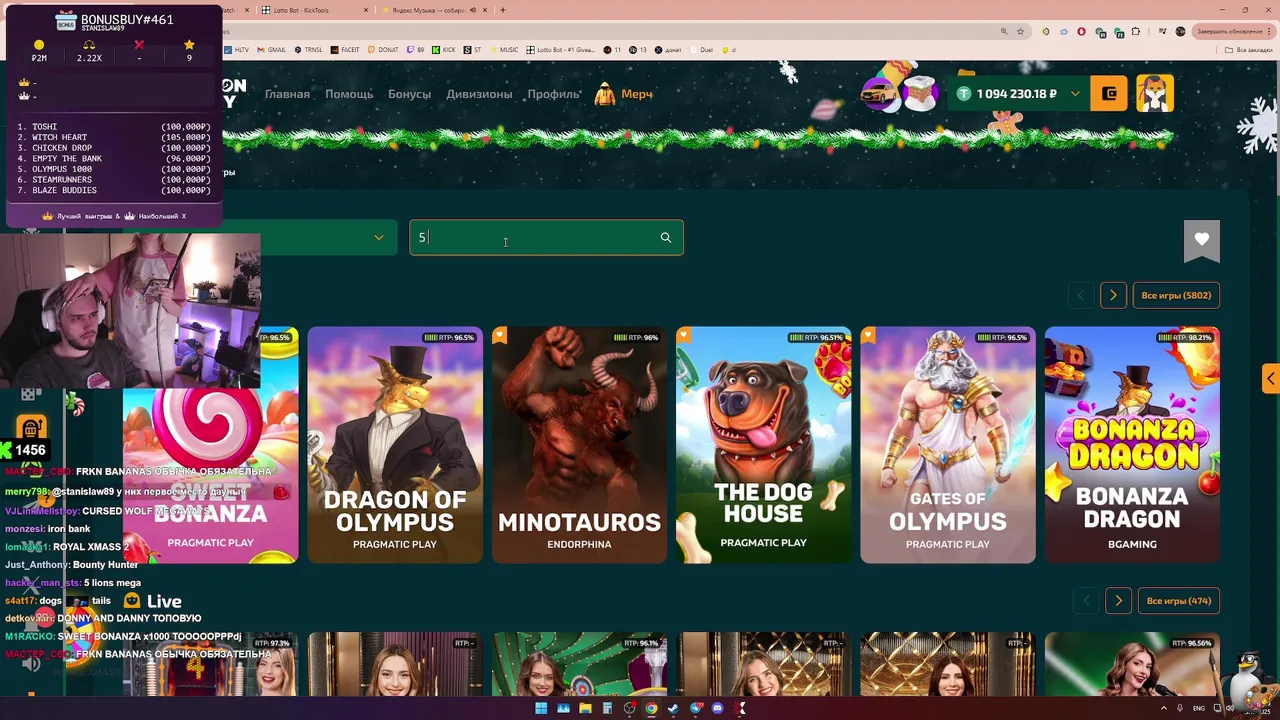Toggle favorite flag on Gates of Olympus
Image resolution: width=1280 pixels, height=720 pixels.
(x=868, y=336)
